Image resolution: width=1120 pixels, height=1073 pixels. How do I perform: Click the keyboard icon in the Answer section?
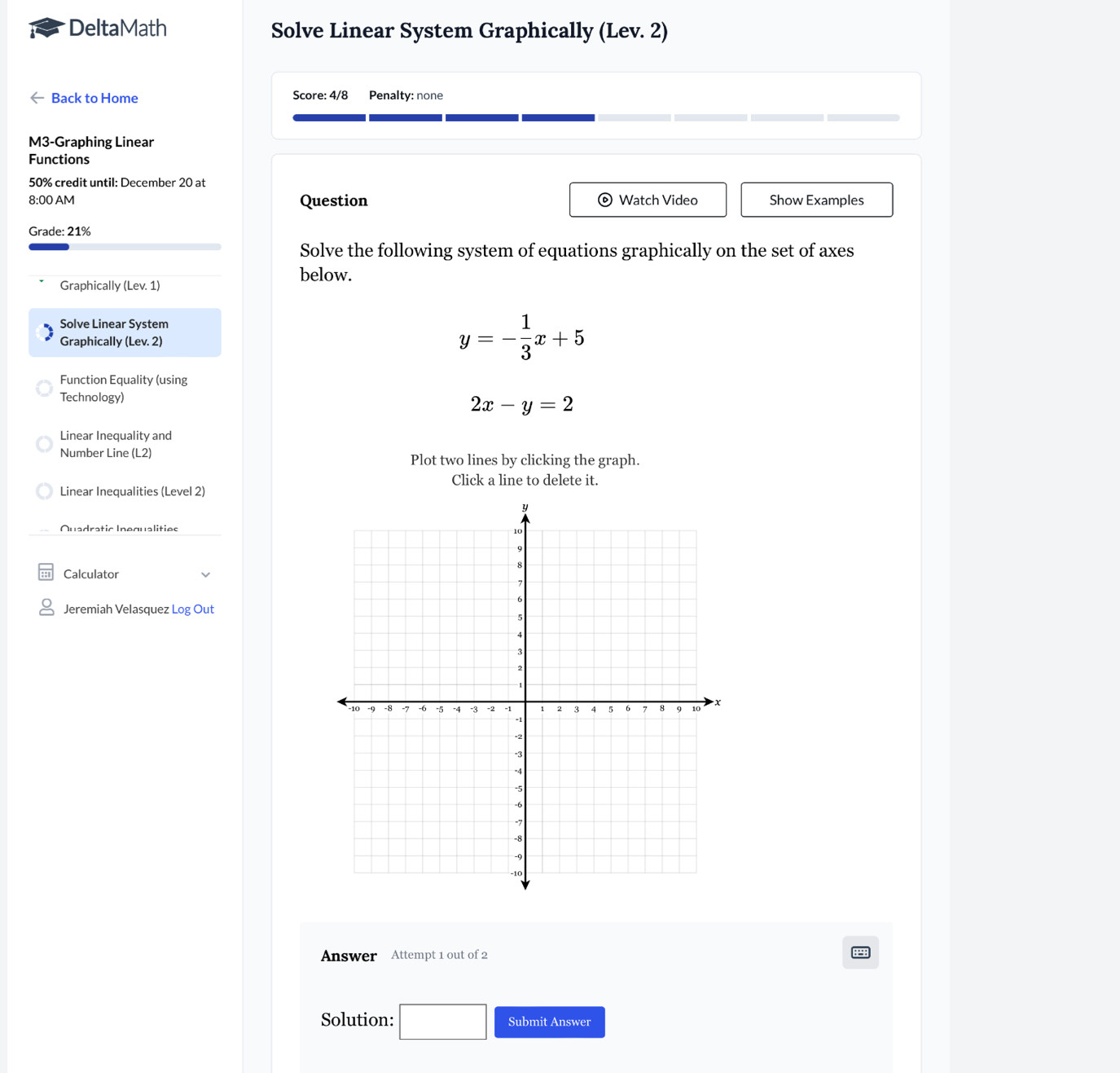pyautogui.click(x=859, y=952)
